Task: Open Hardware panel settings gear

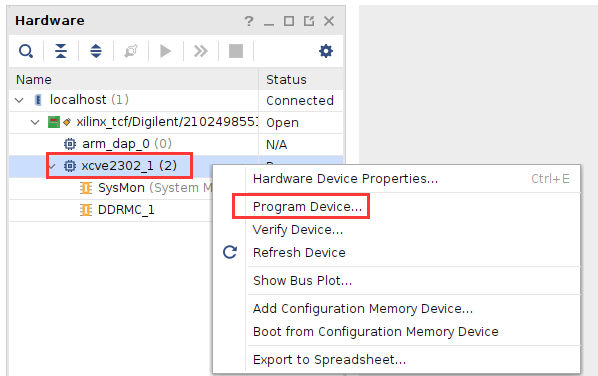Action: pyautogui.click(x=326, y=51)
